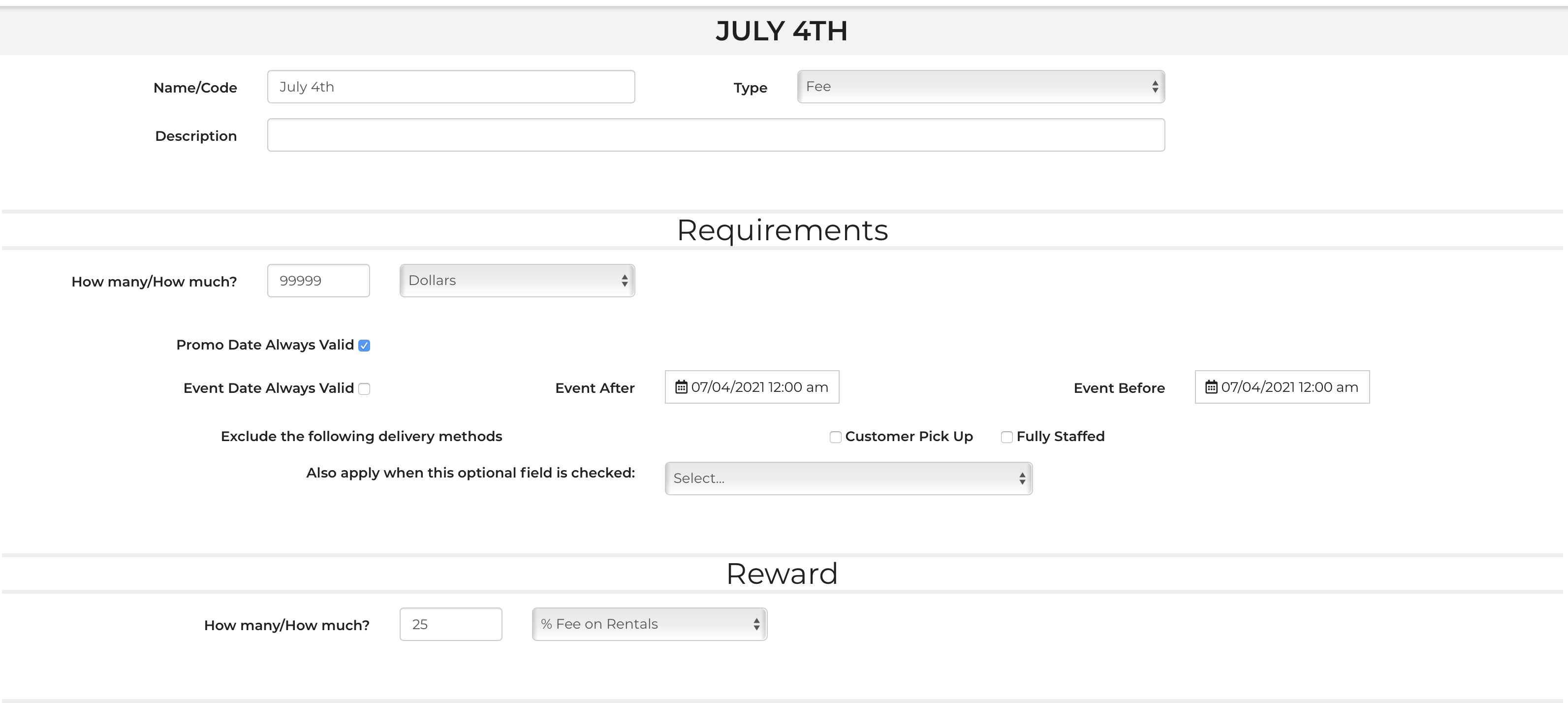Click the Fully Staffed label text

[1061, 436]
